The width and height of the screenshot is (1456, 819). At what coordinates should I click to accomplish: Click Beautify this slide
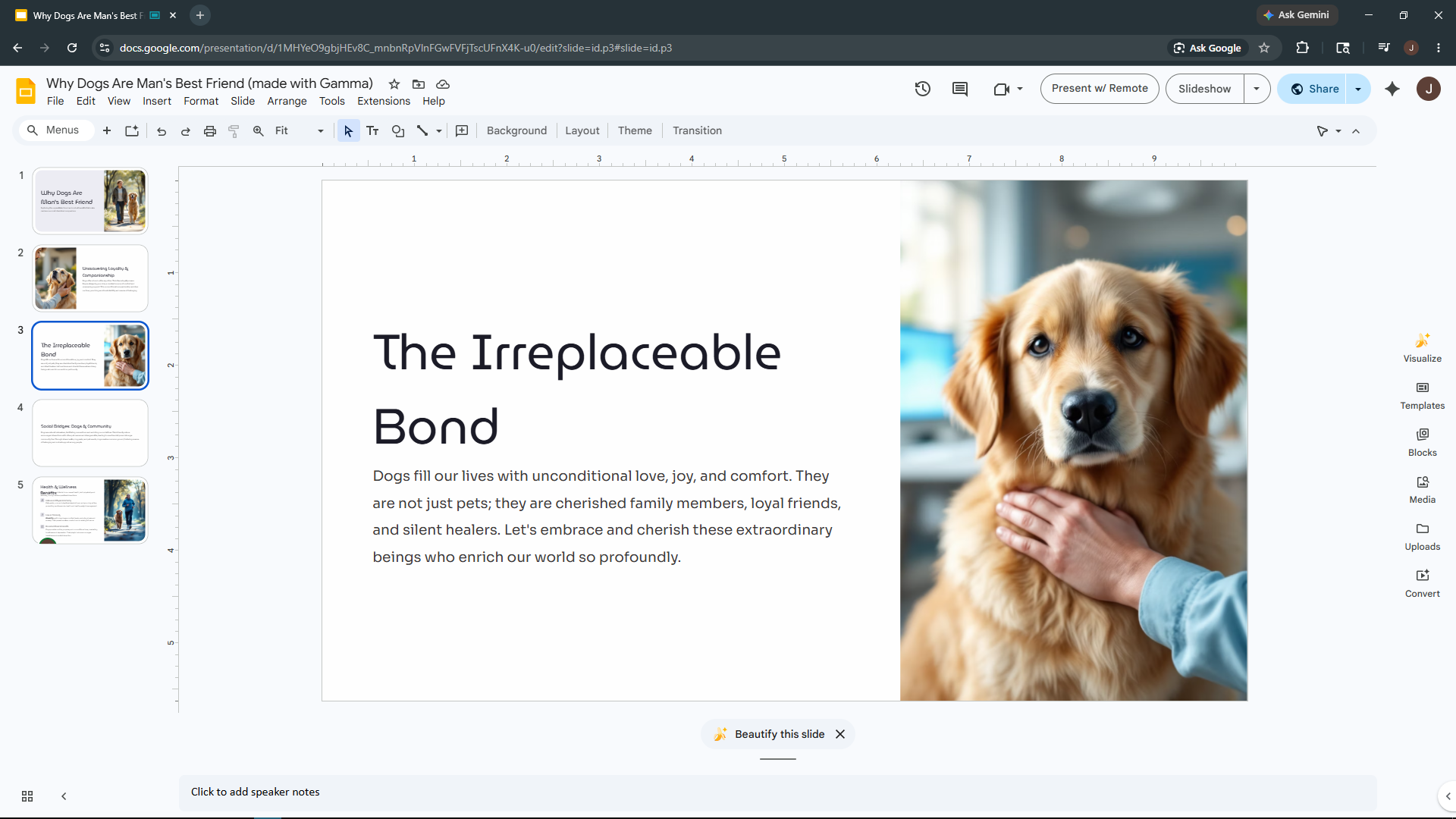click(769, 734)
